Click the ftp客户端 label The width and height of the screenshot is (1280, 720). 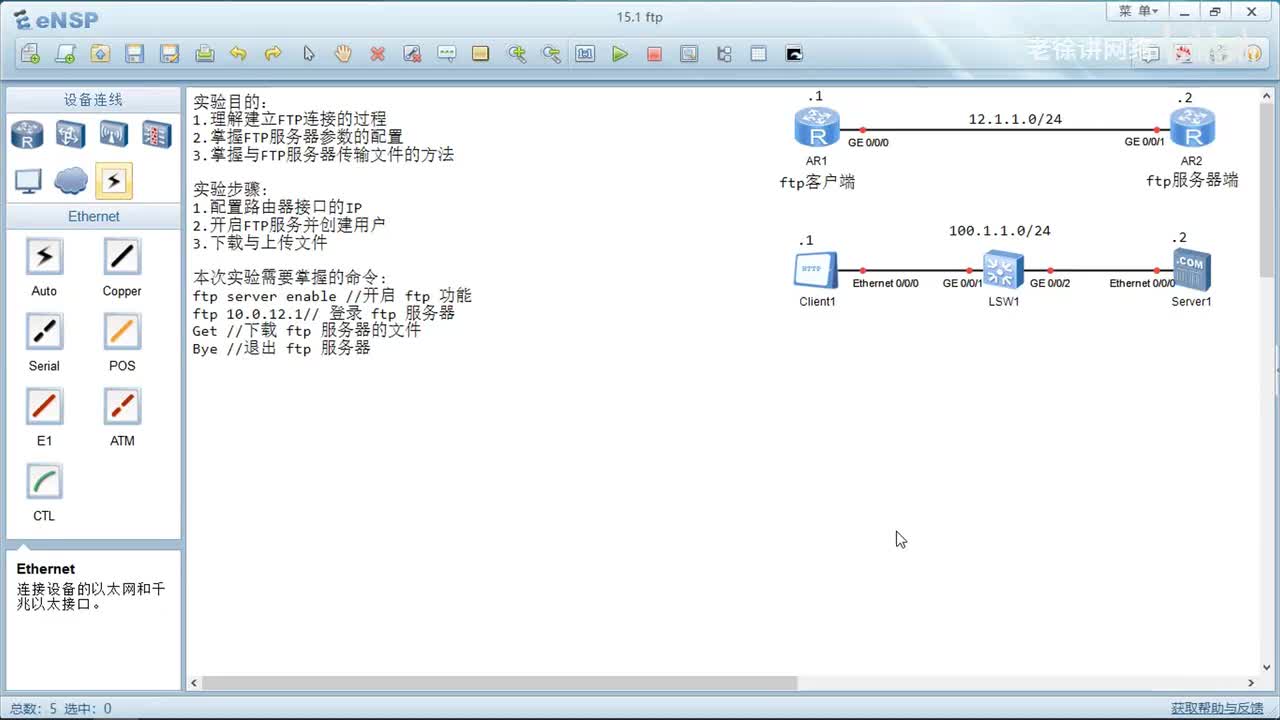coord(817,182)
